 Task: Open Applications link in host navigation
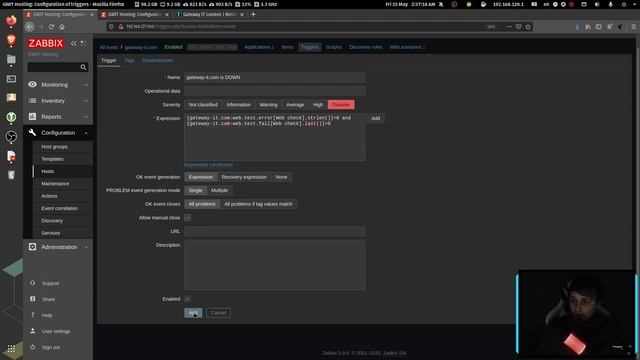pos(259,47)
